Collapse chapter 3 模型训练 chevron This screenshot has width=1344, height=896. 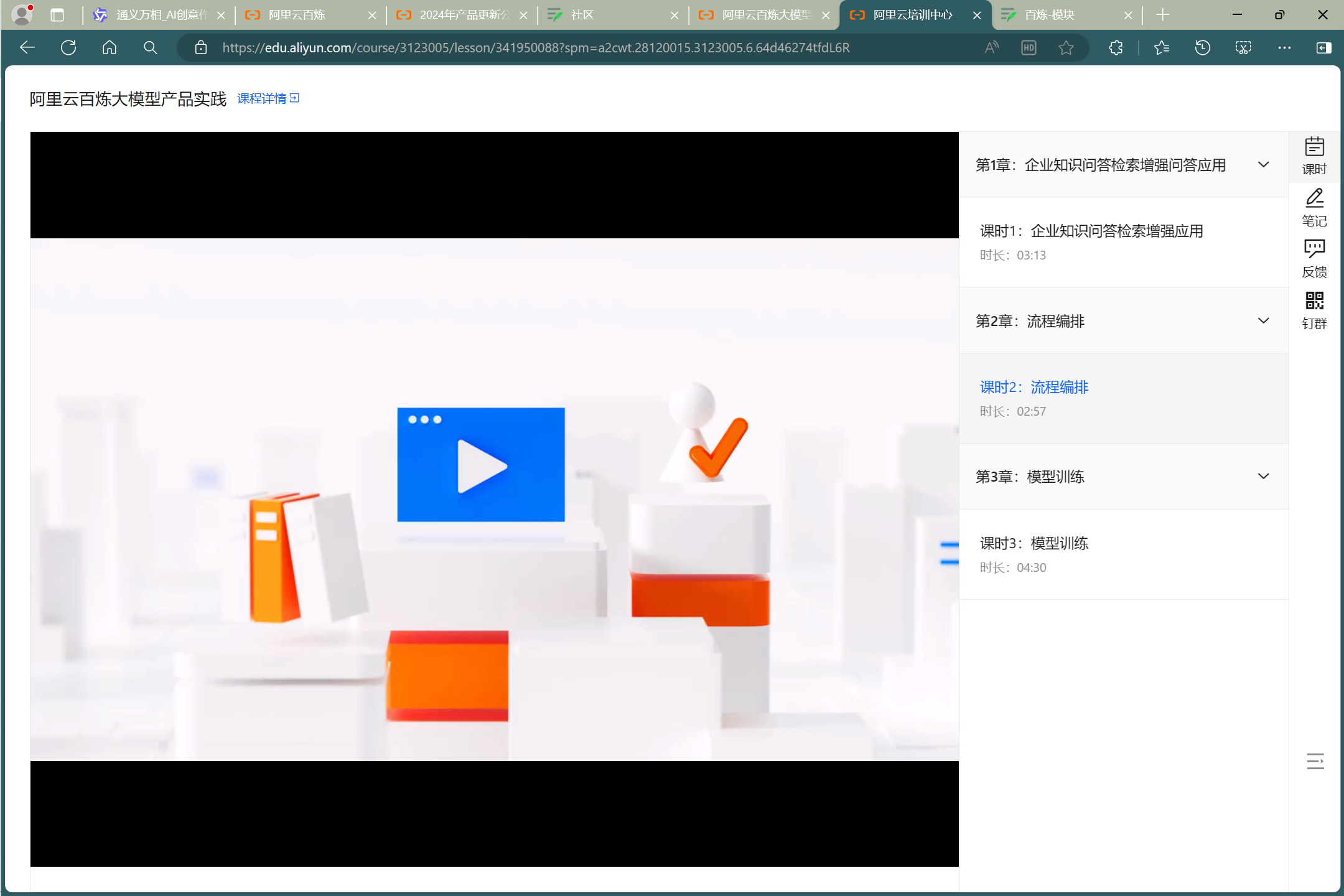pyautogui.click(x=1263, y=476)
